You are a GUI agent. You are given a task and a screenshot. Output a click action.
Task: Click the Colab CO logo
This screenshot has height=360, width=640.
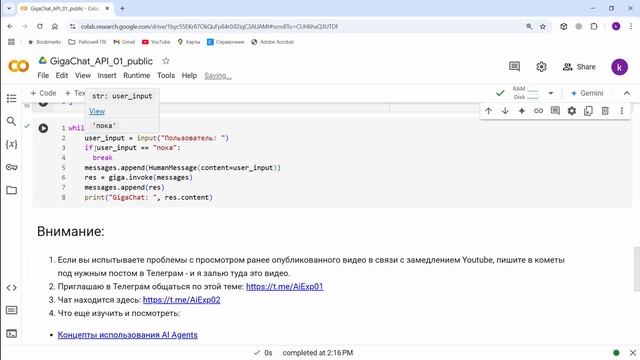19,66
